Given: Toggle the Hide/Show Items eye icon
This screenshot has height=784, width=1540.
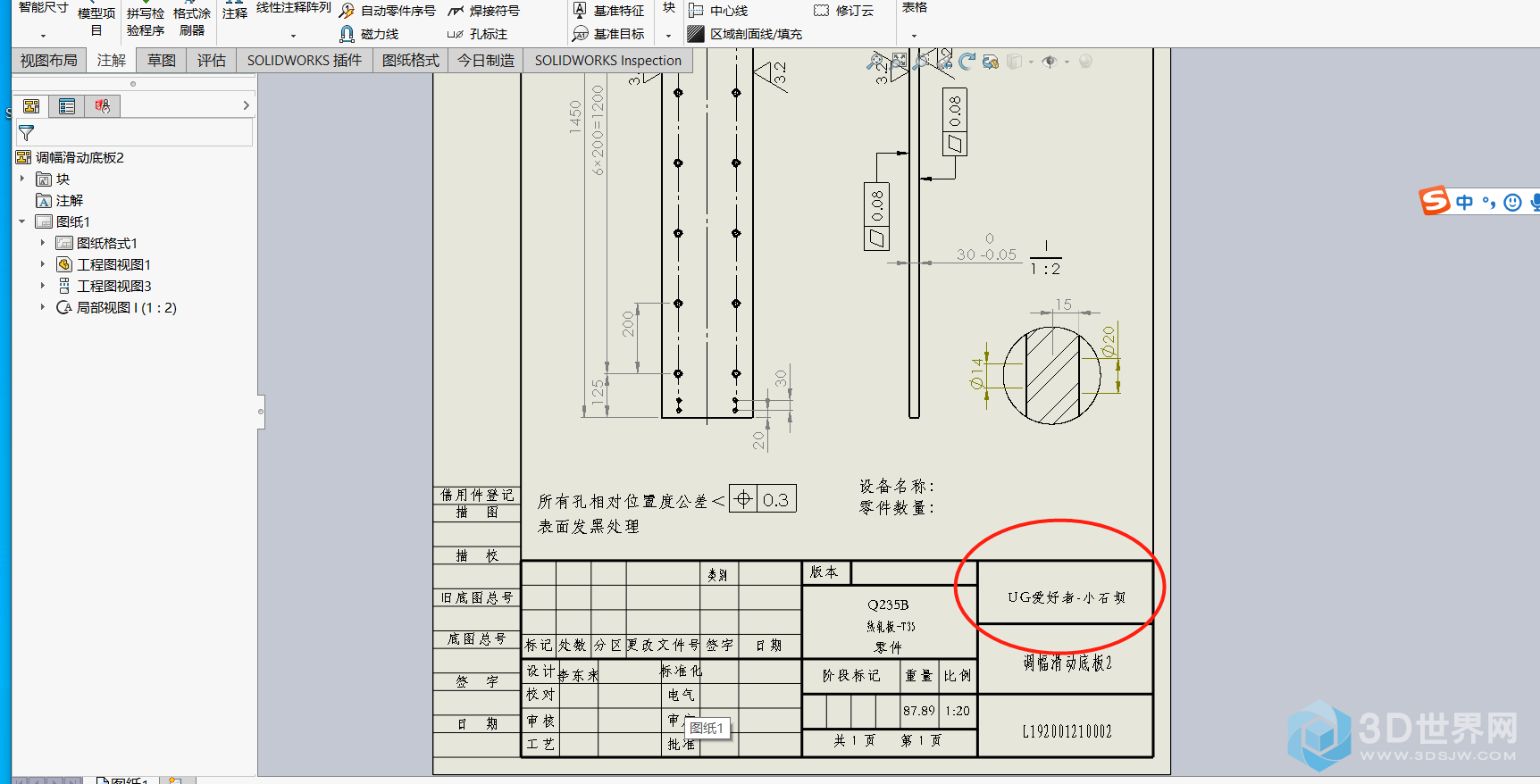Looking at the screenshot, I should point(1050,62).
